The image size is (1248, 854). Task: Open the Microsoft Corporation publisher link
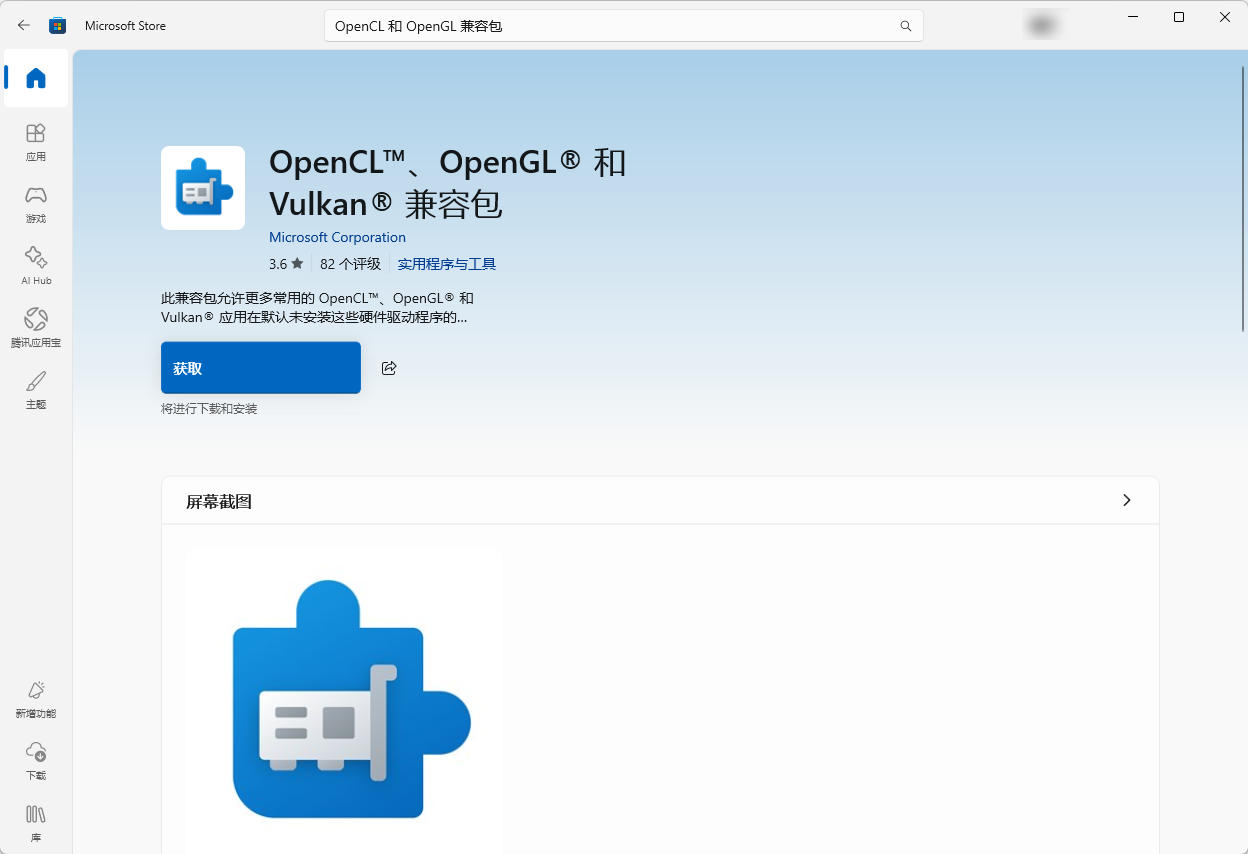[337, 237]
